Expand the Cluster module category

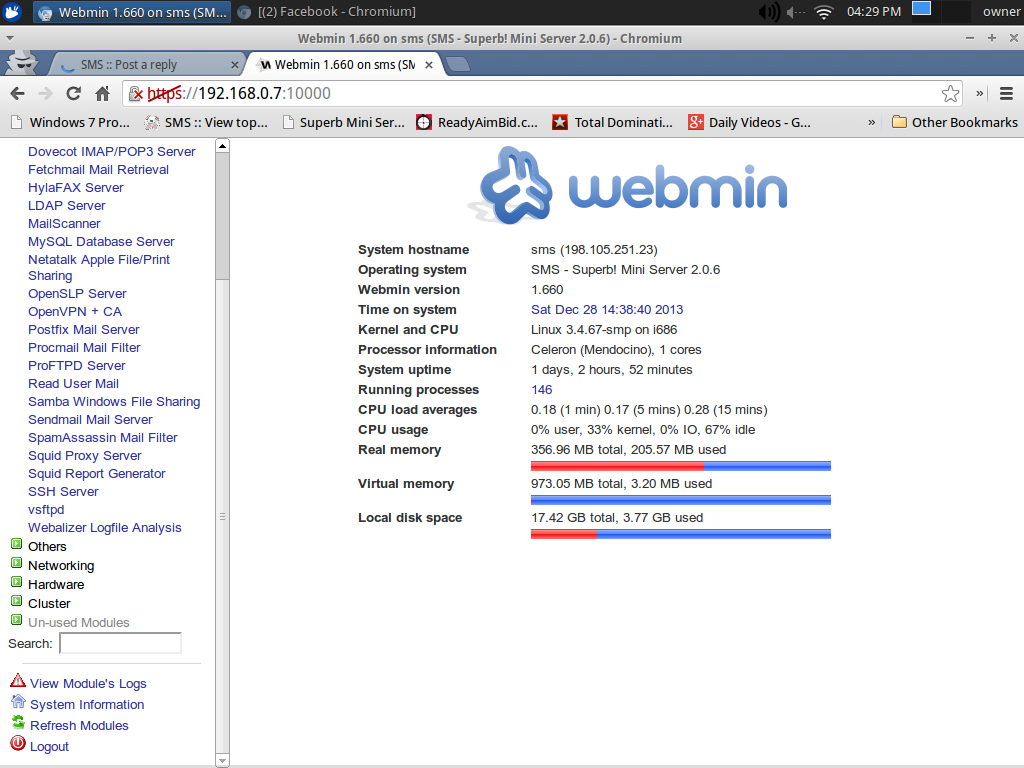(x=16, y=602)
